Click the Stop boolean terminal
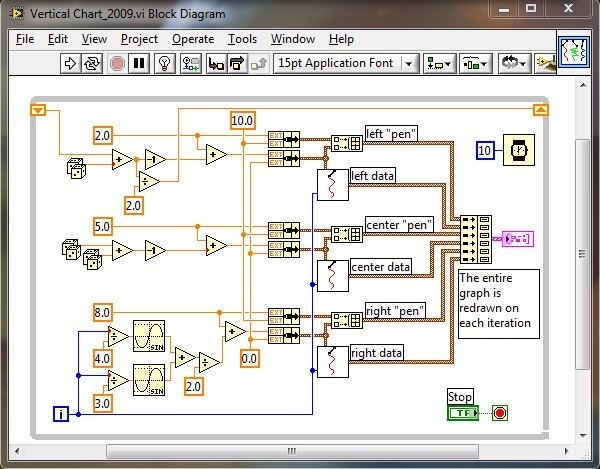 point(463,412)
